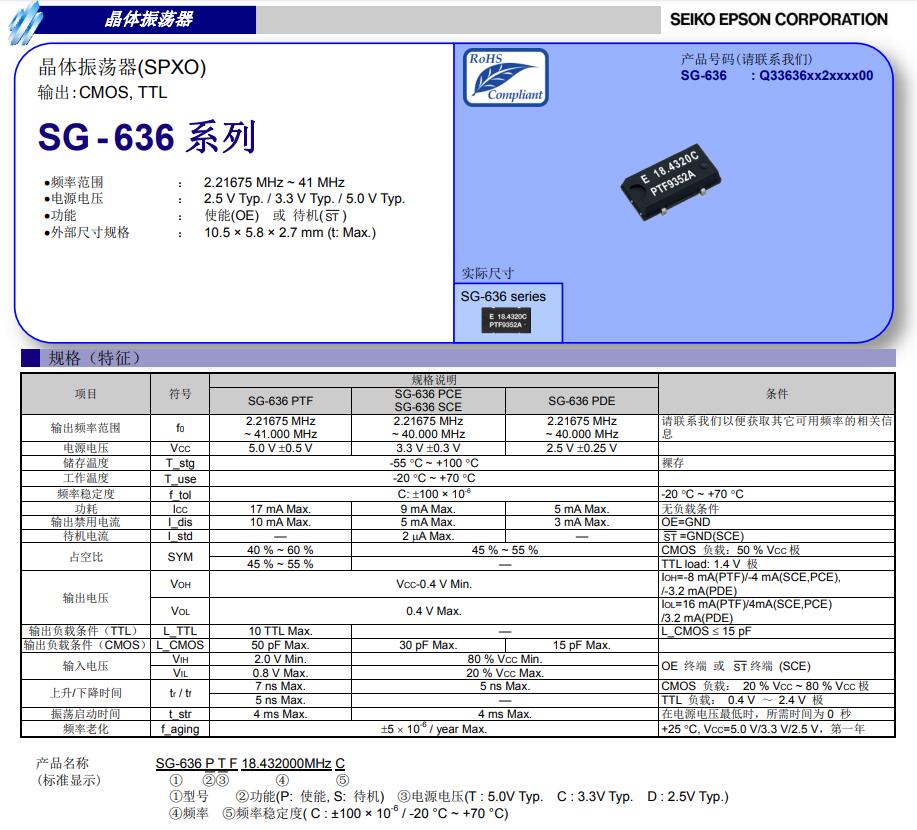Click the SG-636 系列 title
917x830 pixels.
point(147,137)
